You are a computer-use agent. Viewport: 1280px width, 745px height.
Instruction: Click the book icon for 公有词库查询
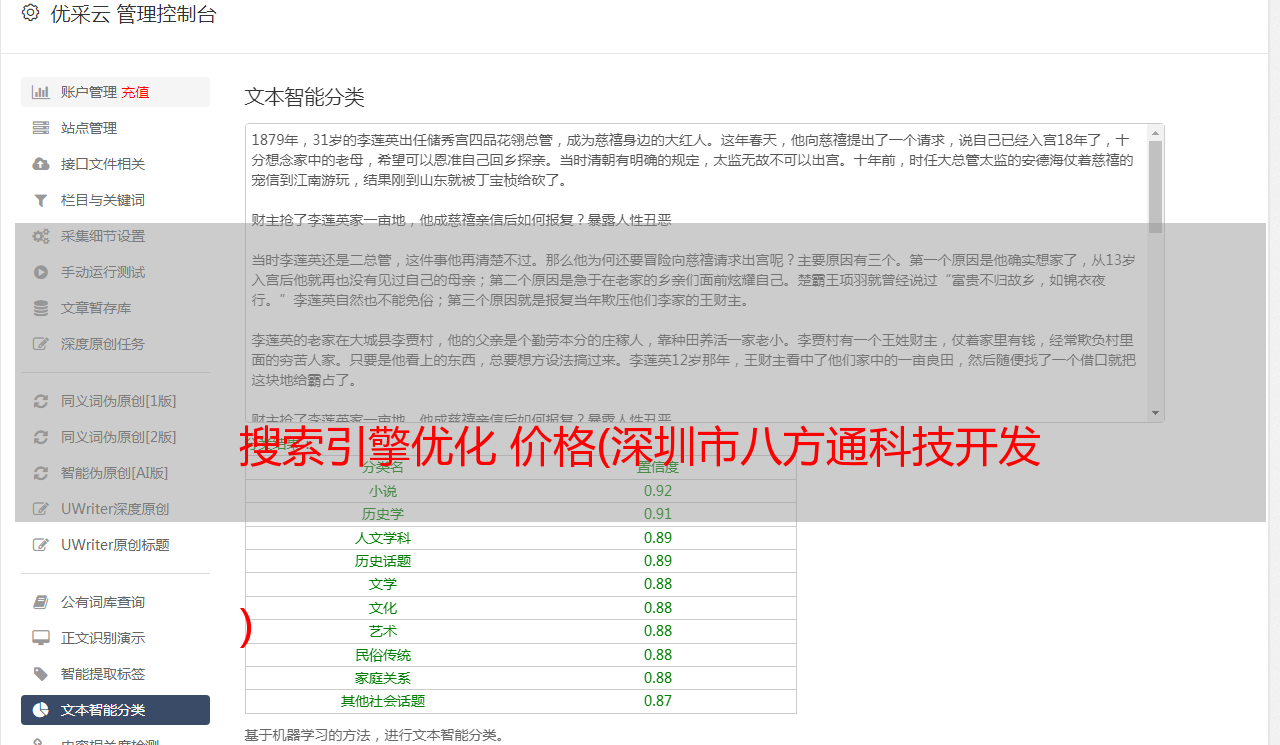(x=41, y=602)
